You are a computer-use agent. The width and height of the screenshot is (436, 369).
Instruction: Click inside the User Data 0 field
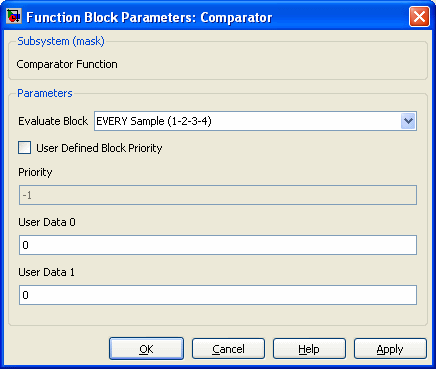[218, 245]
